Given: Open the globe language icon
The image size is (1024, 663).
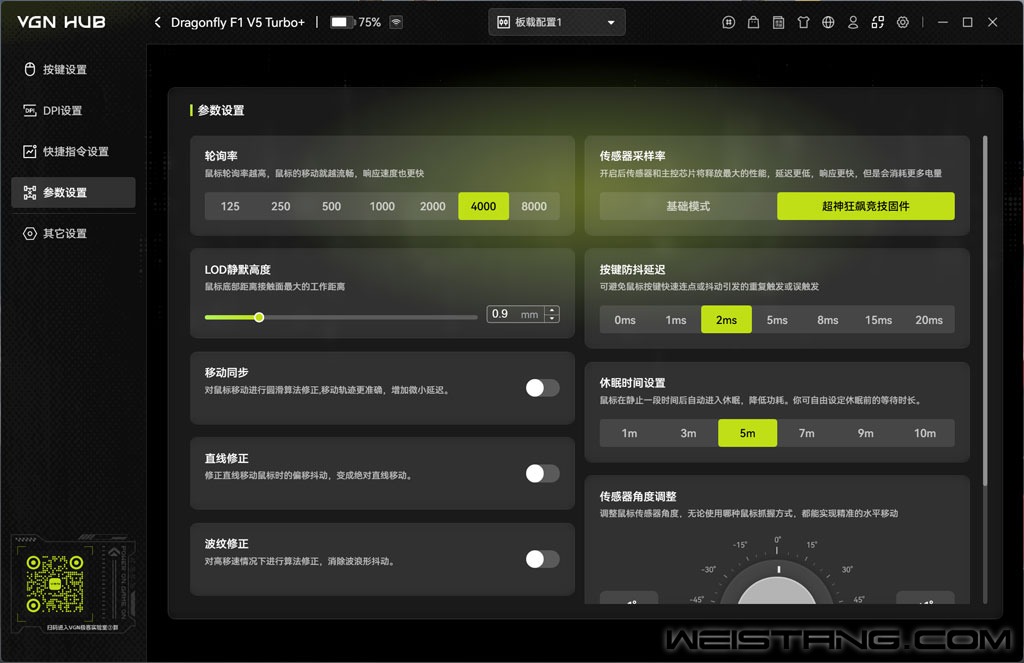Looking at the screenshot, I should pos(828,22).
